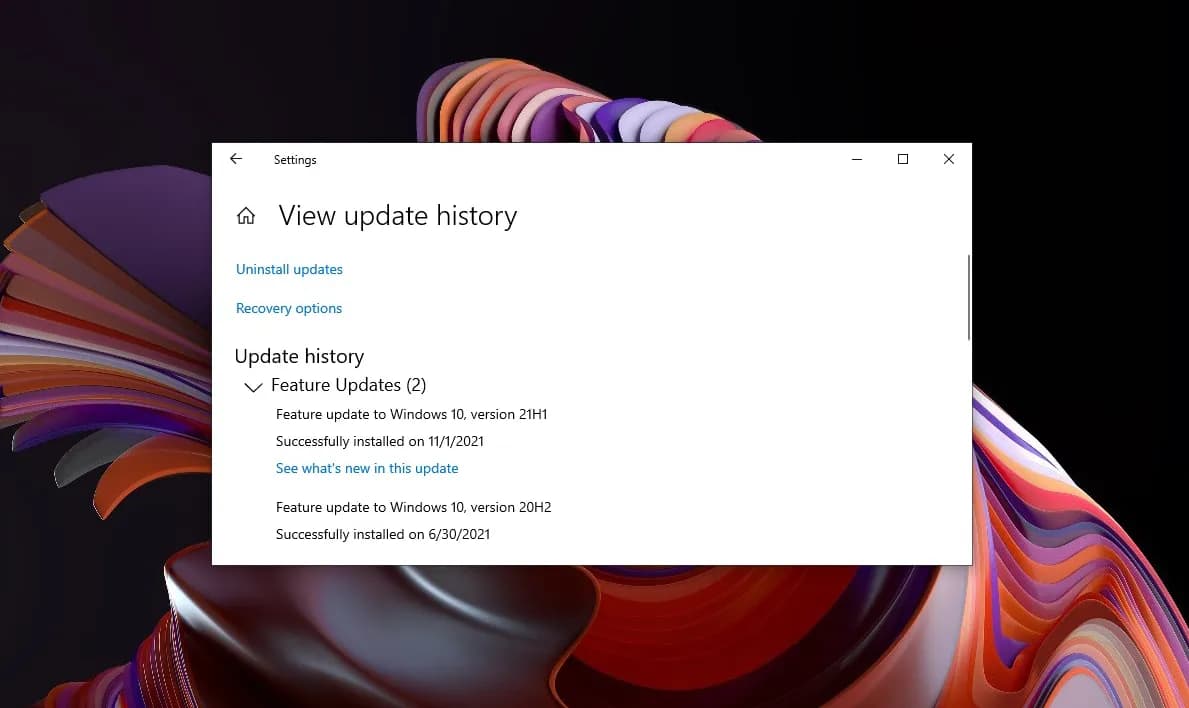
Task: Maximize the Settings window
Action: click(903, 159)
